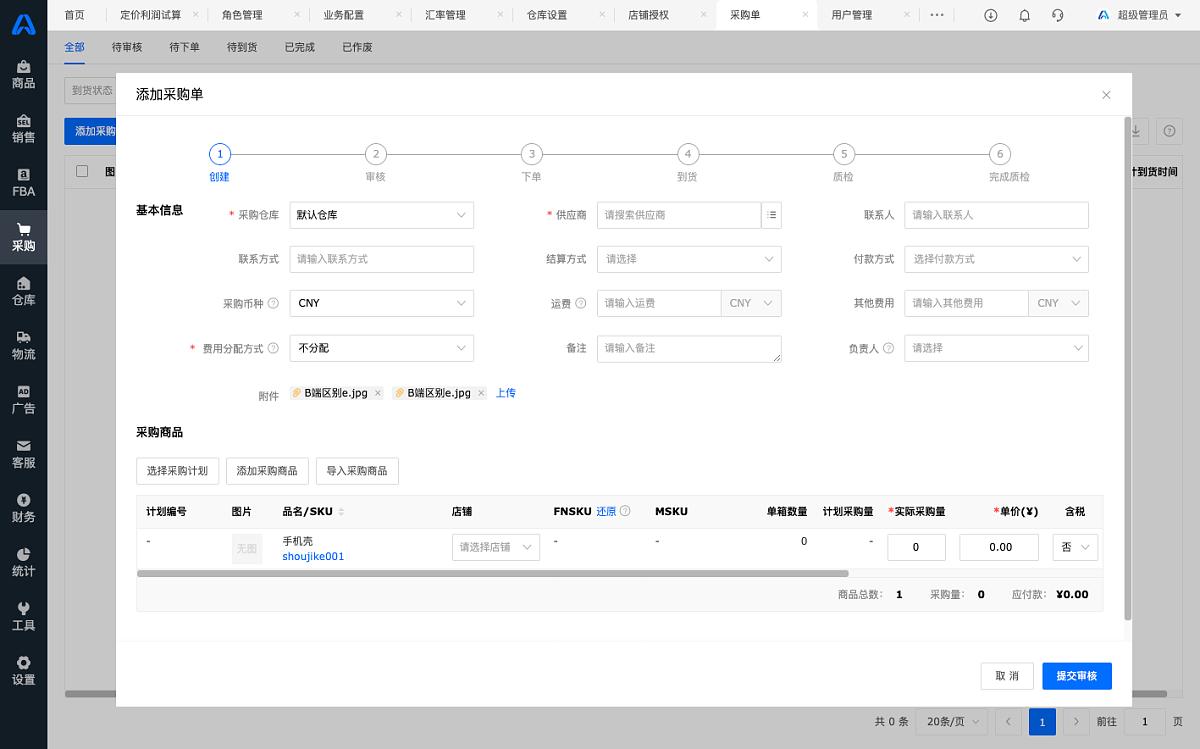Image resolution: width=1200 pixels, height=749 pixels.
Task: Click the 备注 input field
Action: coord(688,348)
